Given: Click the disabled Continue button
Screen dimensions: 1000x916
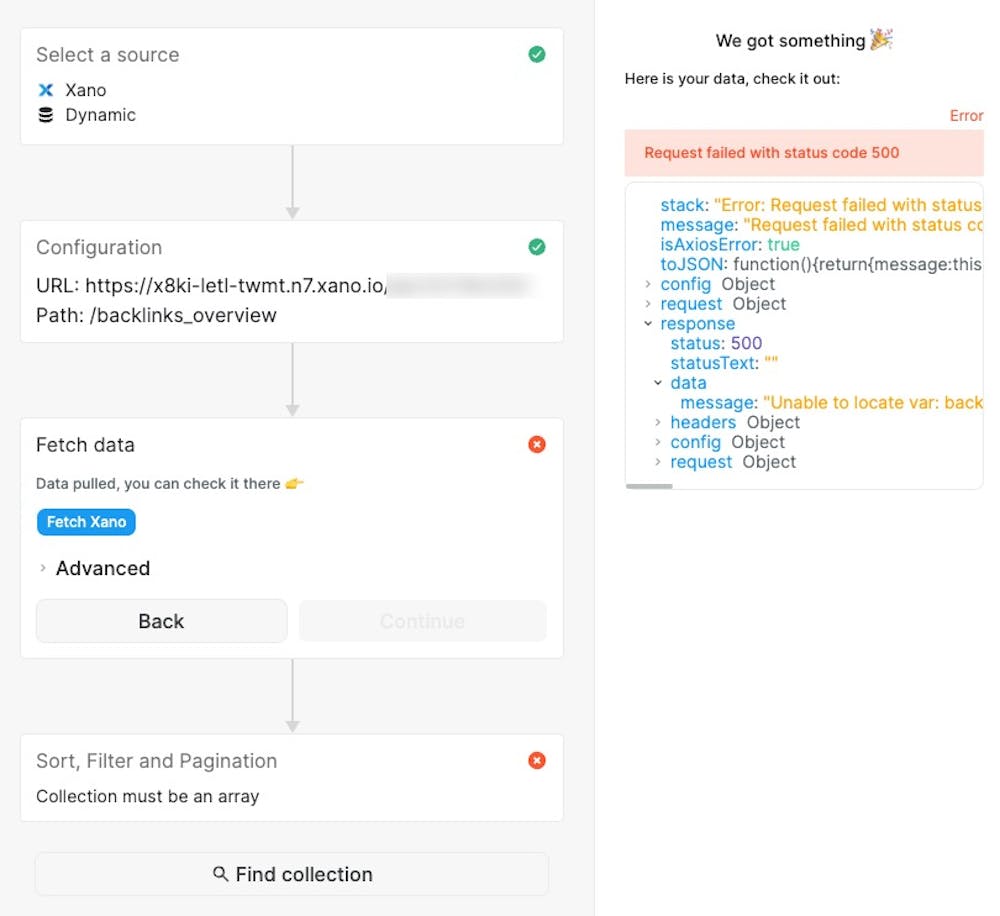Looking at the screenshot, I should pyautogui.click(x=422, y=621).
